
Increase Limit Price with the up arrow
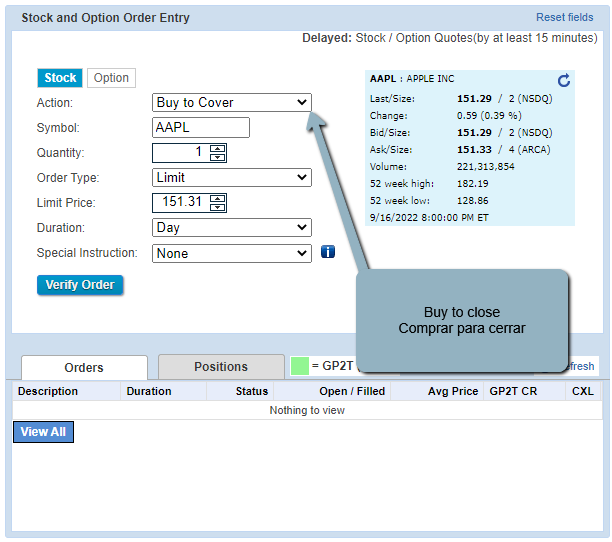218,198
